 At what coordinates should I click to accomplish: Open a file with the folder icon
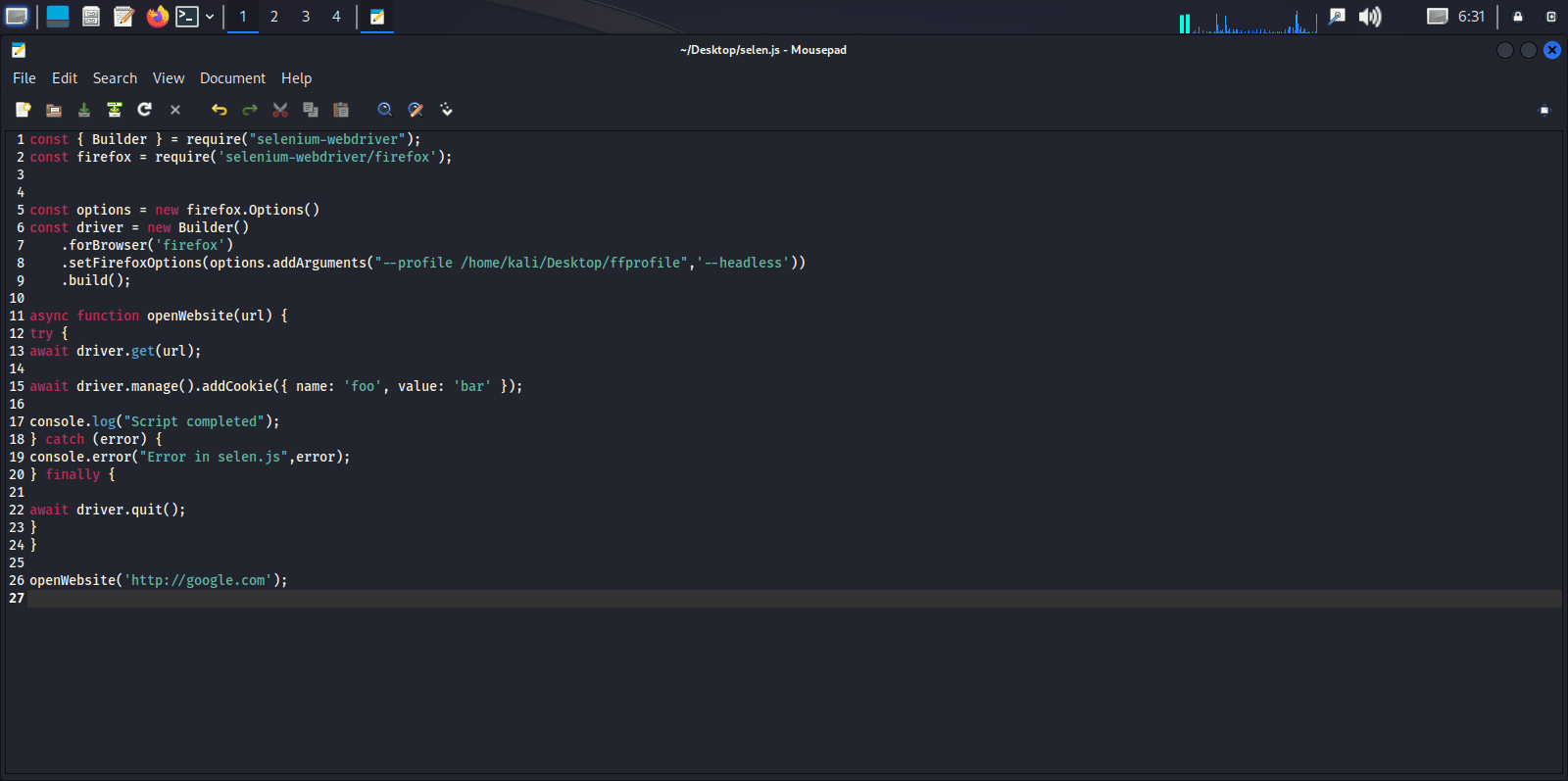(x=54, y=110)
